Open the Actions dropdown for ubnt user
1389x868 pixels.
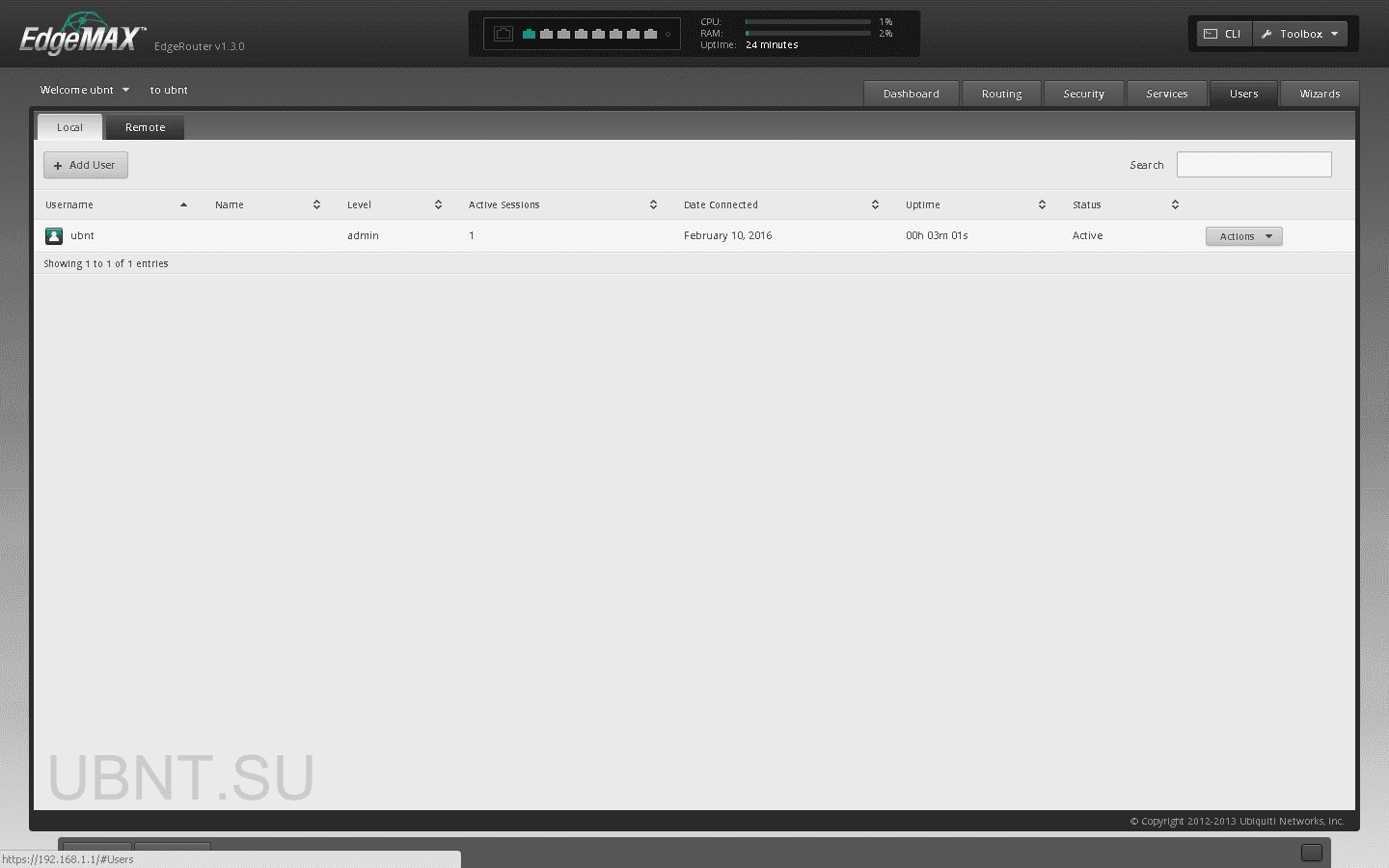pos(1243,235)
